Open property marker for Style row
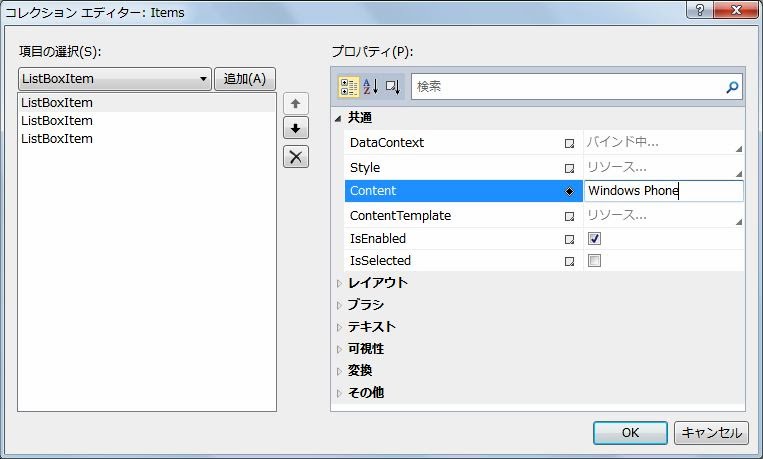Image resolution: width=763 pixels, height=459 pixels. click(569, 168)
